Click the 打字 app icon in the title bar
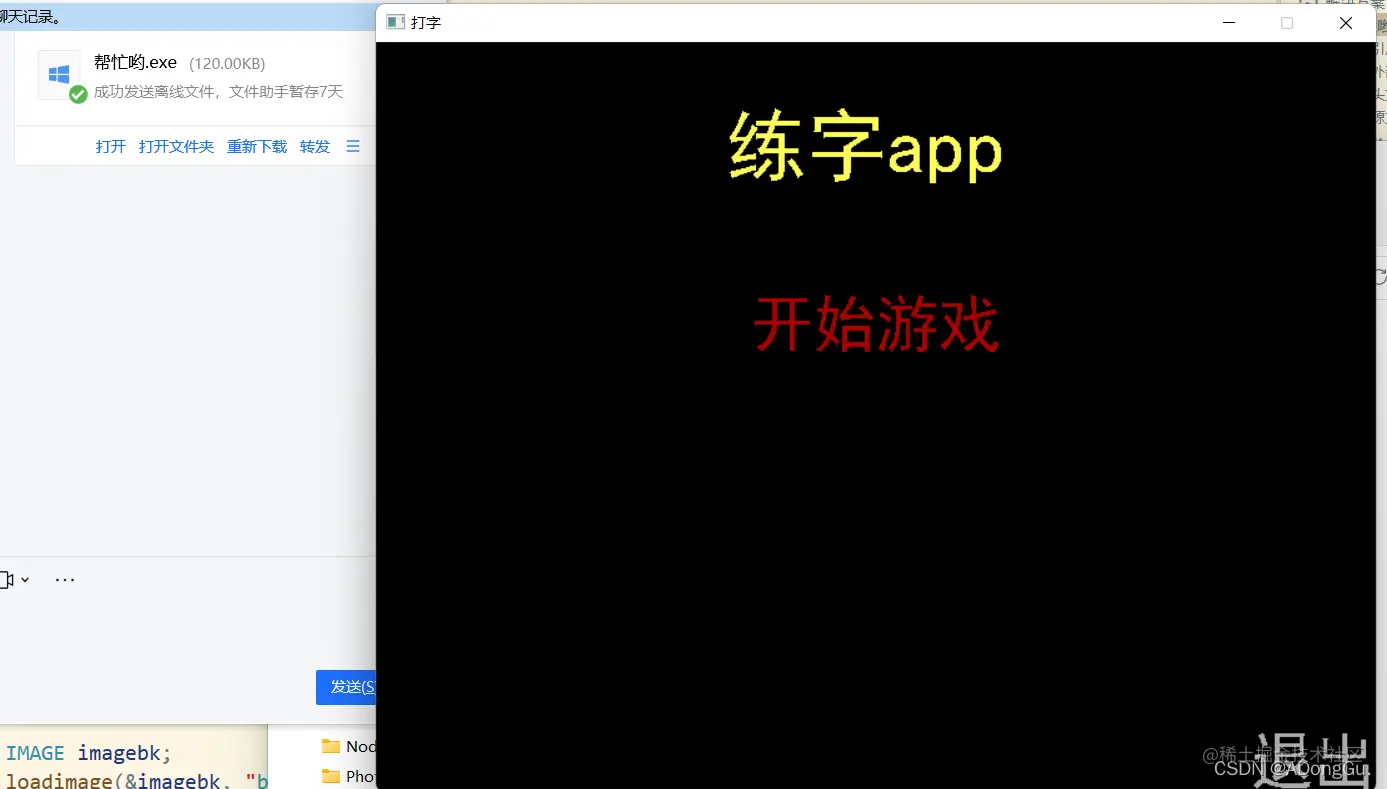The width and height of the screenshot is (1387, 789). pyautogui.click(x=395, y=22)
